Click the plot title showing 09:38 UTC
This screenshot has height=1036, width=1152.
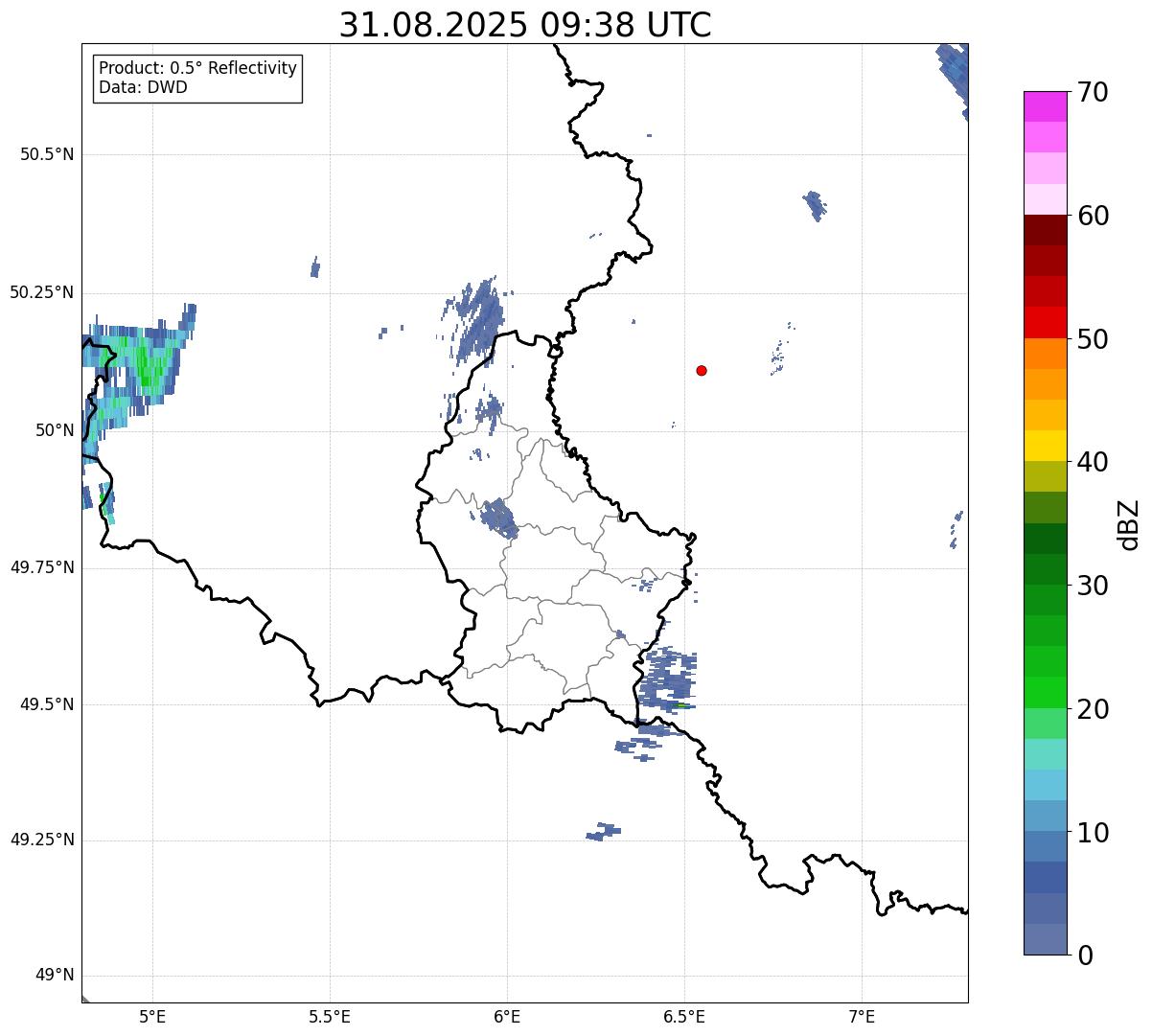(x=525, y=25)
